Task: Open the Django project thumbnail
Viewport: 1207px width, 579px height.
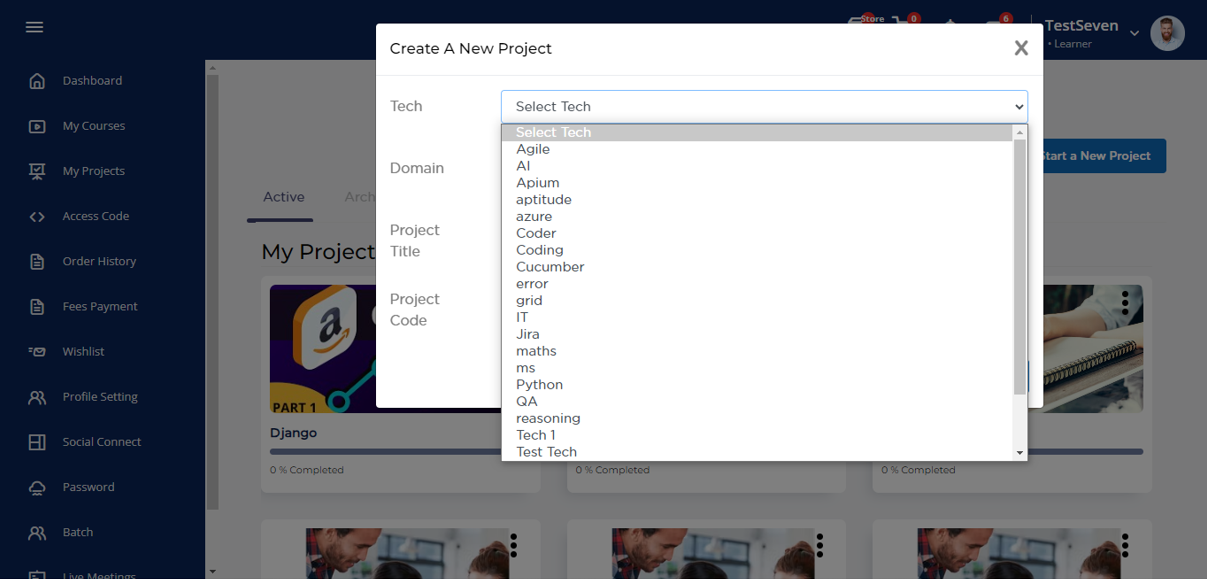Action: tap(320, 349)
